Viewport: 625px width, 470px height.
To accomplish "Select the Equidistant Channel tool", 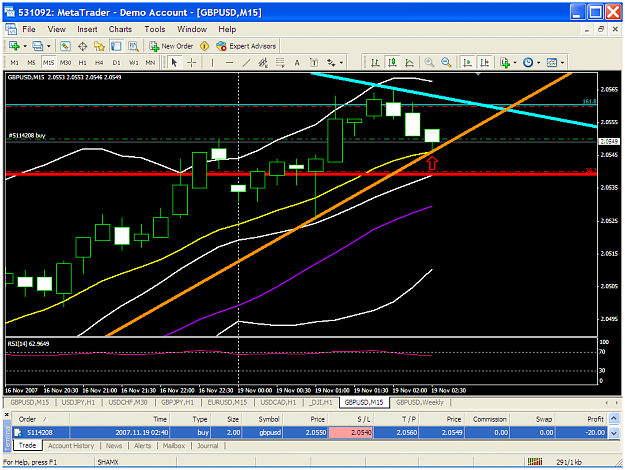I will tap(263, 63).
